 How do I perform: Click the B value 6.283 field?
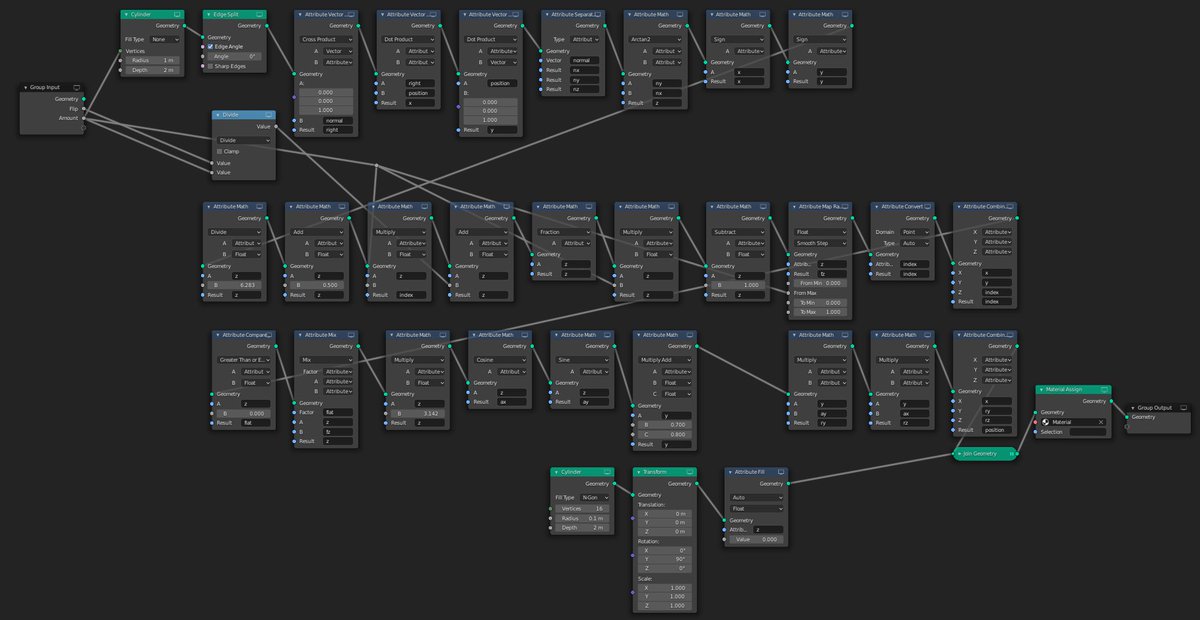pos(234,285)
